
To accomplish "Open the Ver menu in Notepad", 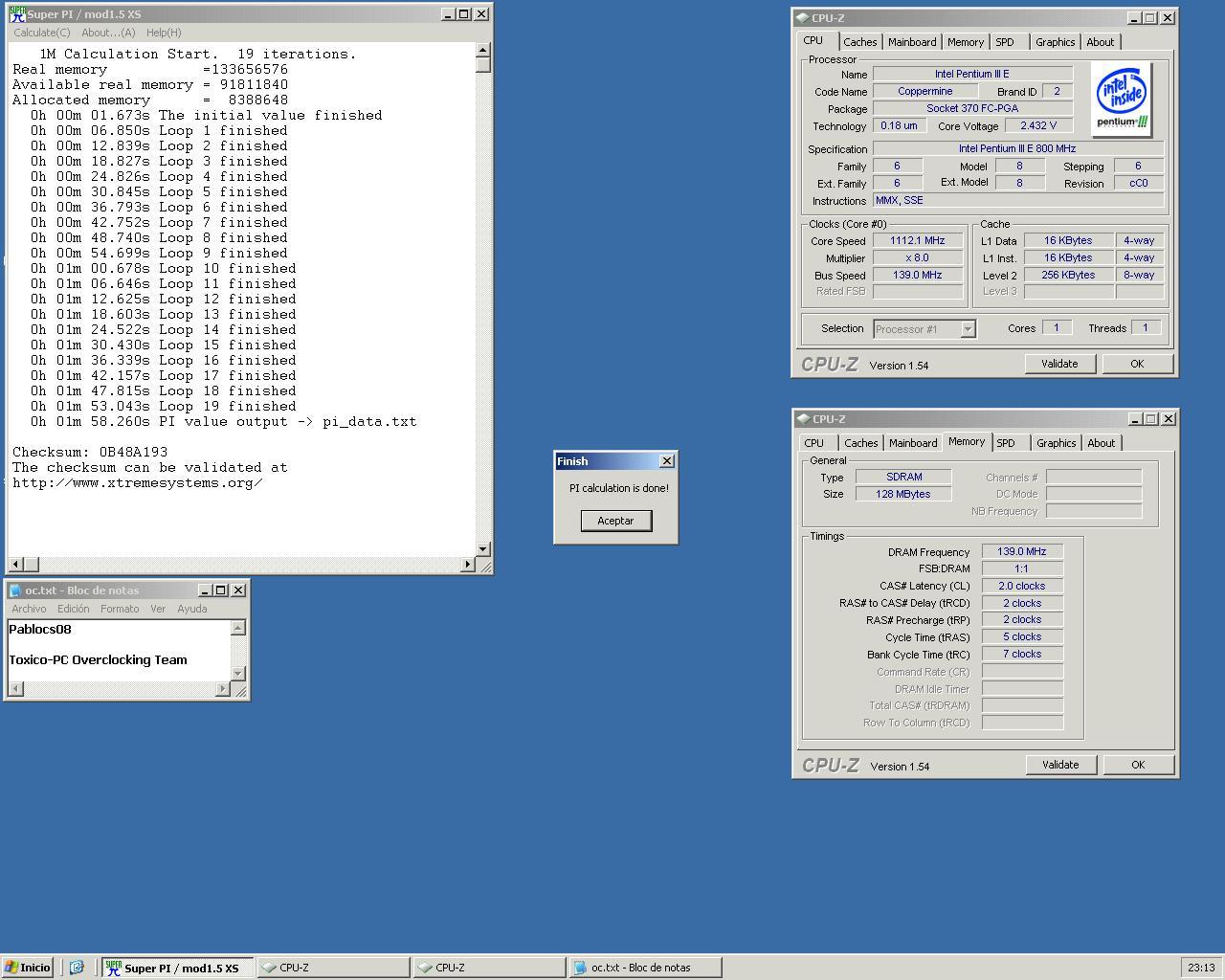I will pos(158,609).
